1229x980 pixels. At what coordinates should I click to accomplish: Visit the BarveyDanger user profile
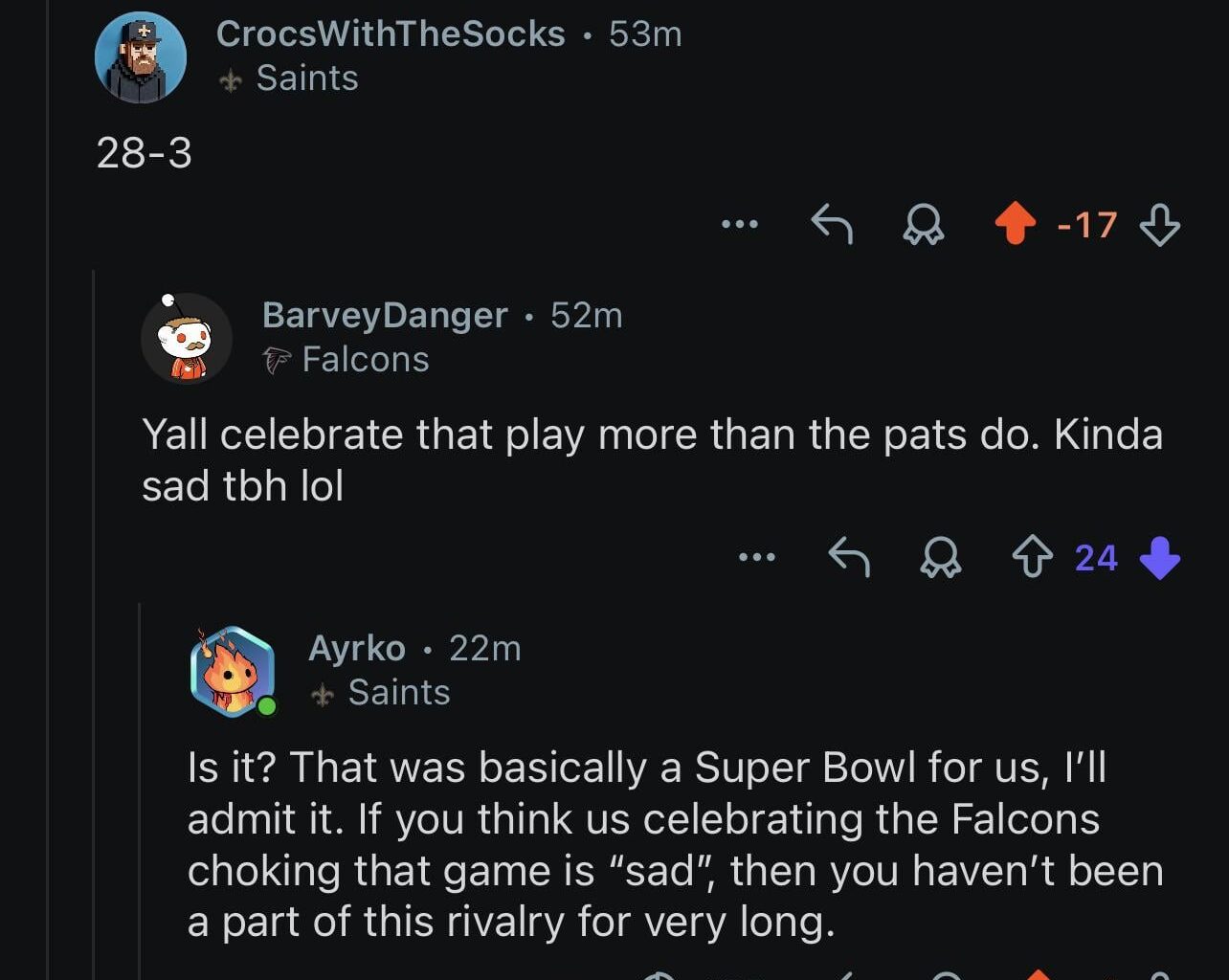pyautogui.click(x=385, y=315)
